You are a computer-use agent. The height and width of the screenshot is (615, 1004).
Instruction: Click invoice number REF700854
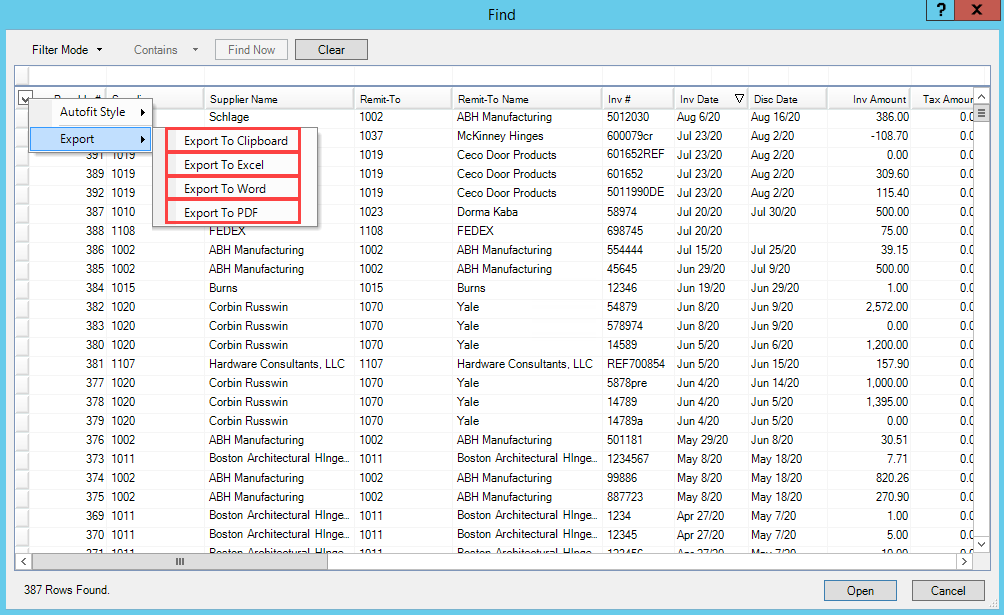point(636,364)
